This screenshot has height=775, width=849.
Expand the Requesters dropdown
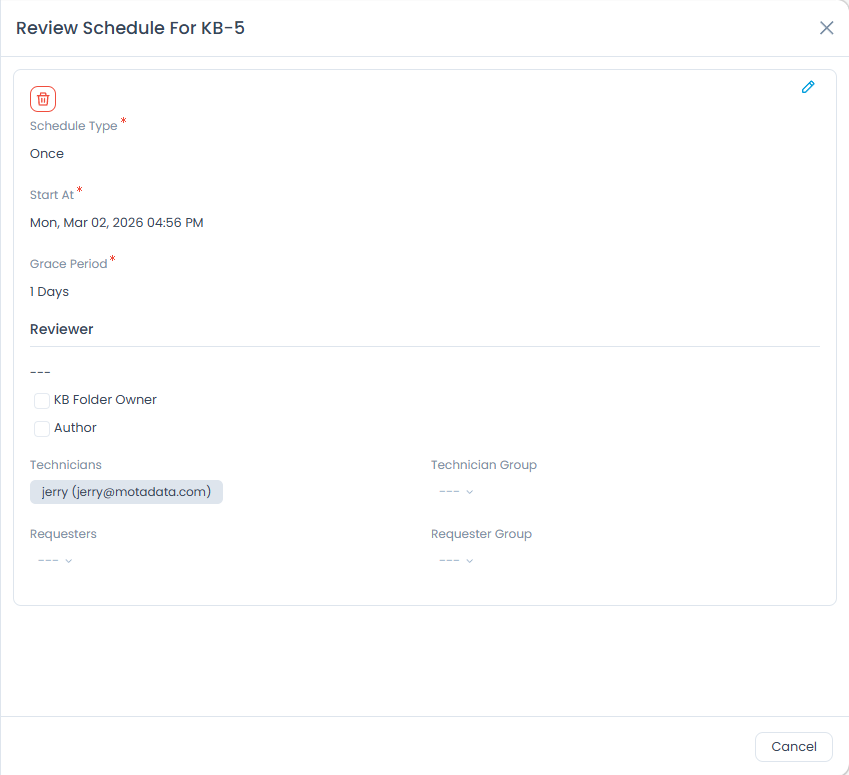click(x=55, y=561)
